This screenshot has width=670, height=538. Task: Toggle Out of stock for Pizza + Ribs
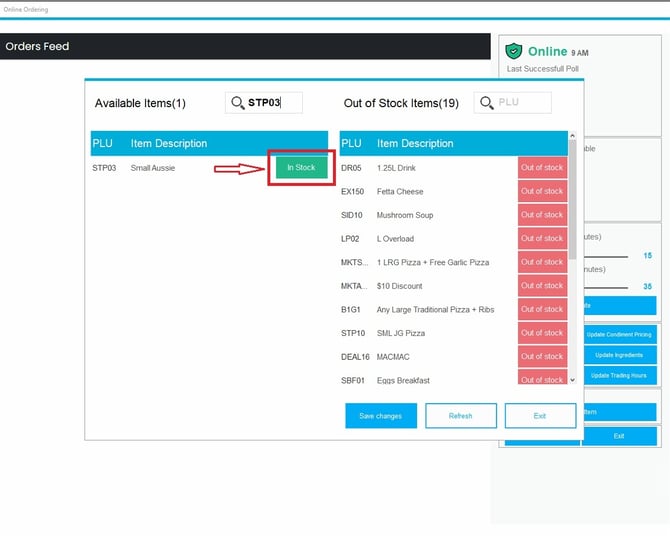pyautogui.click(x=542, y=309)
